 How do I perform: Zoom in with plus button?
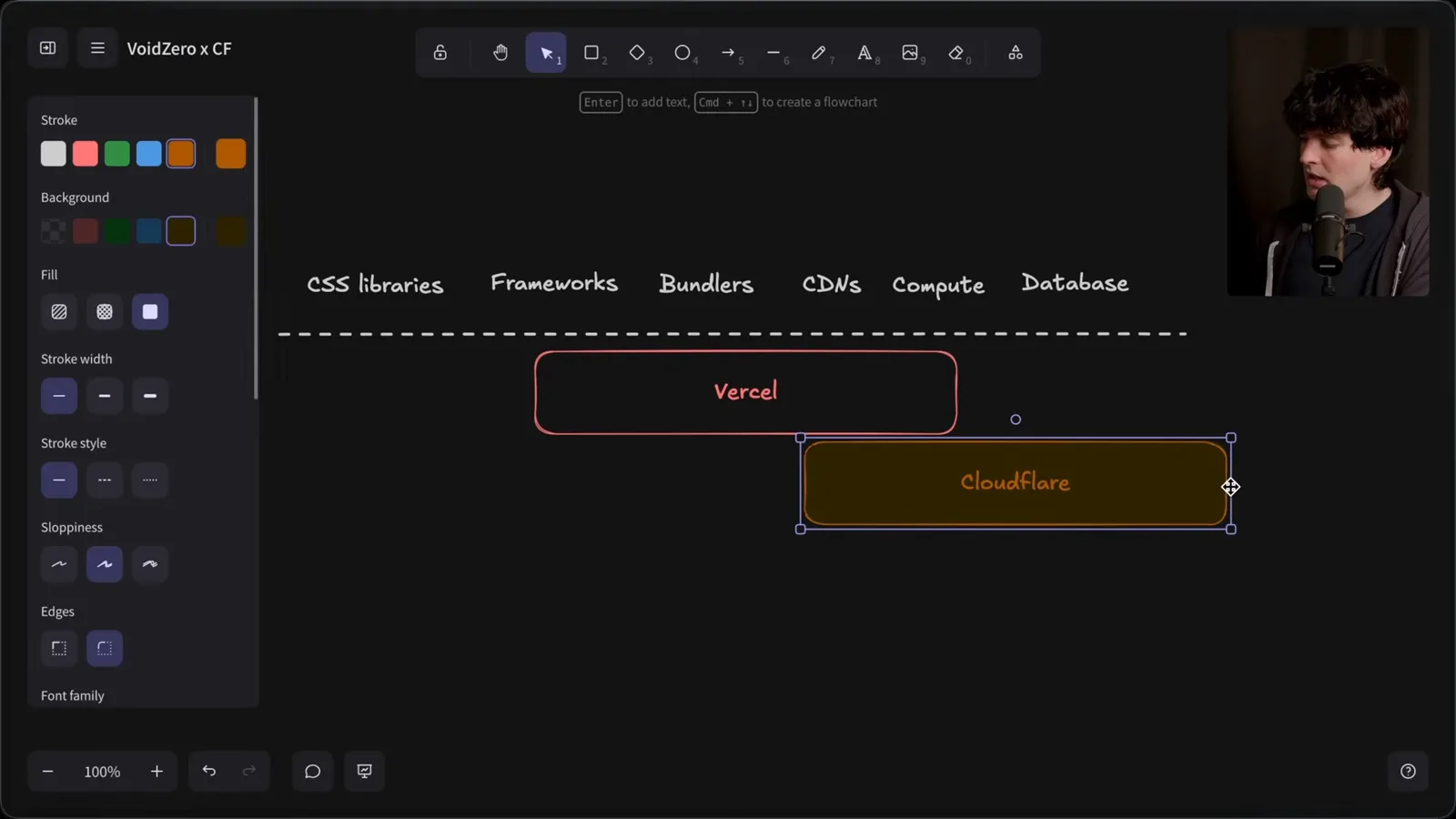[x=157, y=772]
